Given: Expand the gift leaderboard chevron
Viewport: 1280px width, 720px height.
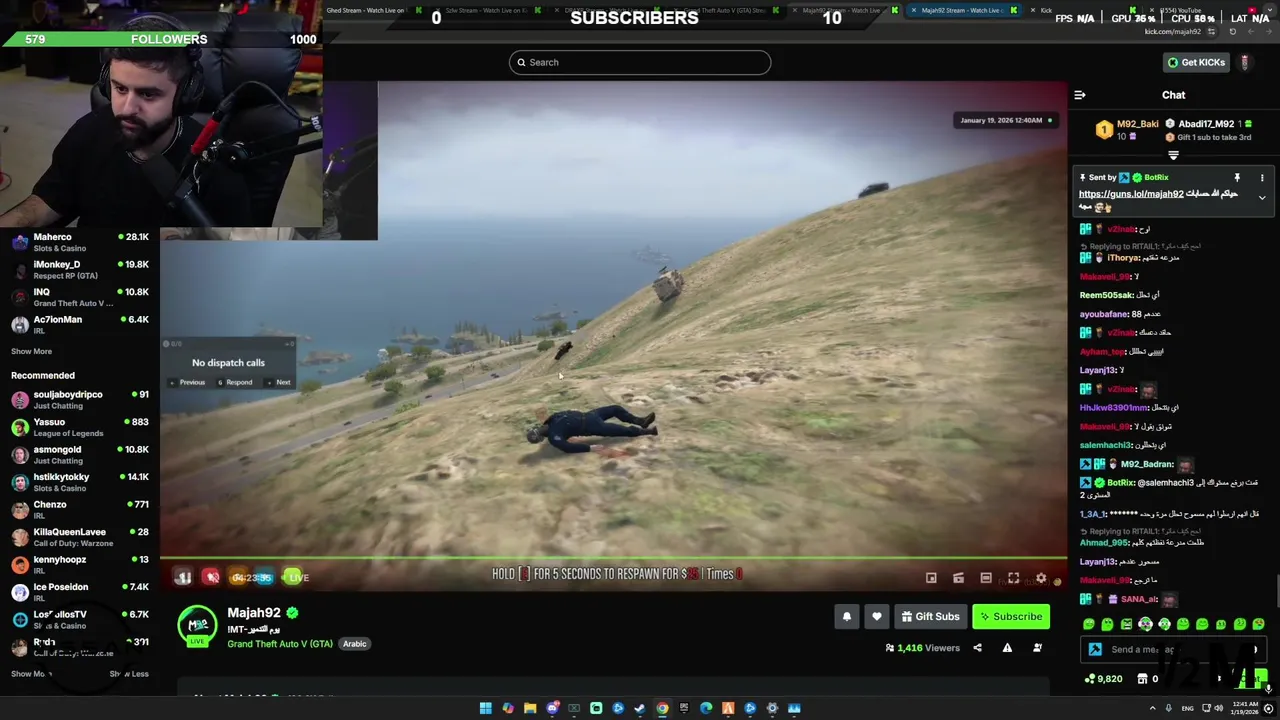Looking at the screenshot, I should (1174, 155).
